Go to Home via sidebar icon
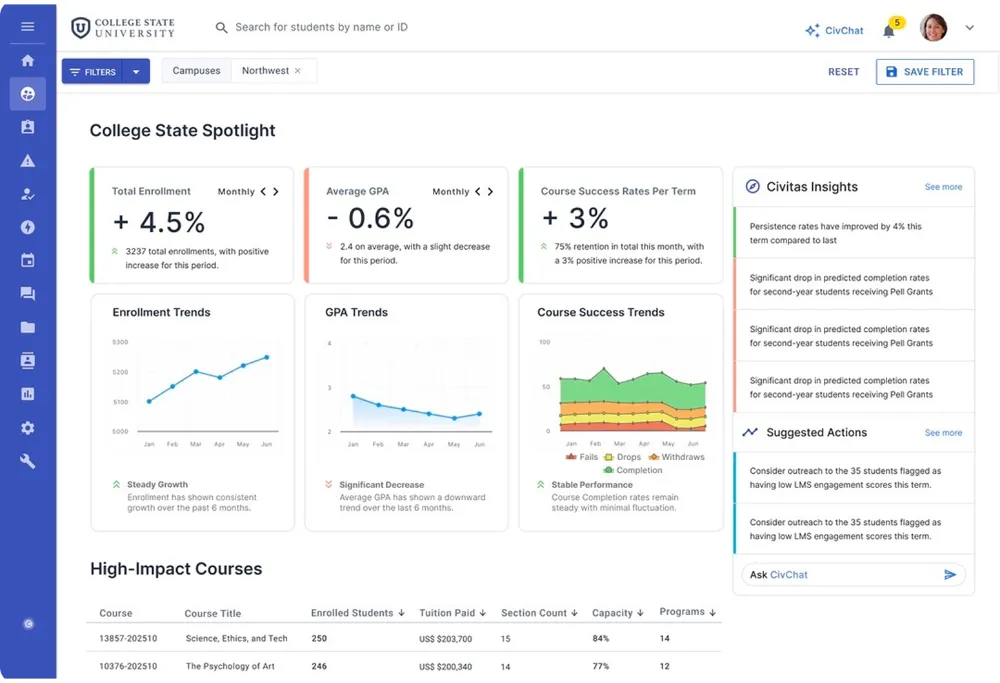Viewport: 1000px width, 683px height. 27,61
